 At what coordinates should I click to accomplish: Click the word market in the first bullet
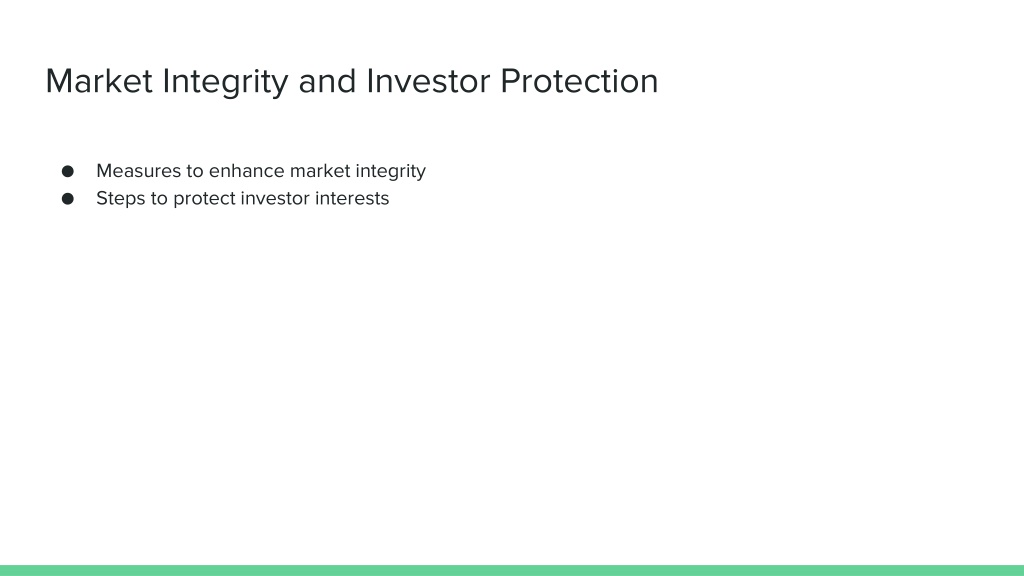(320, 171)
